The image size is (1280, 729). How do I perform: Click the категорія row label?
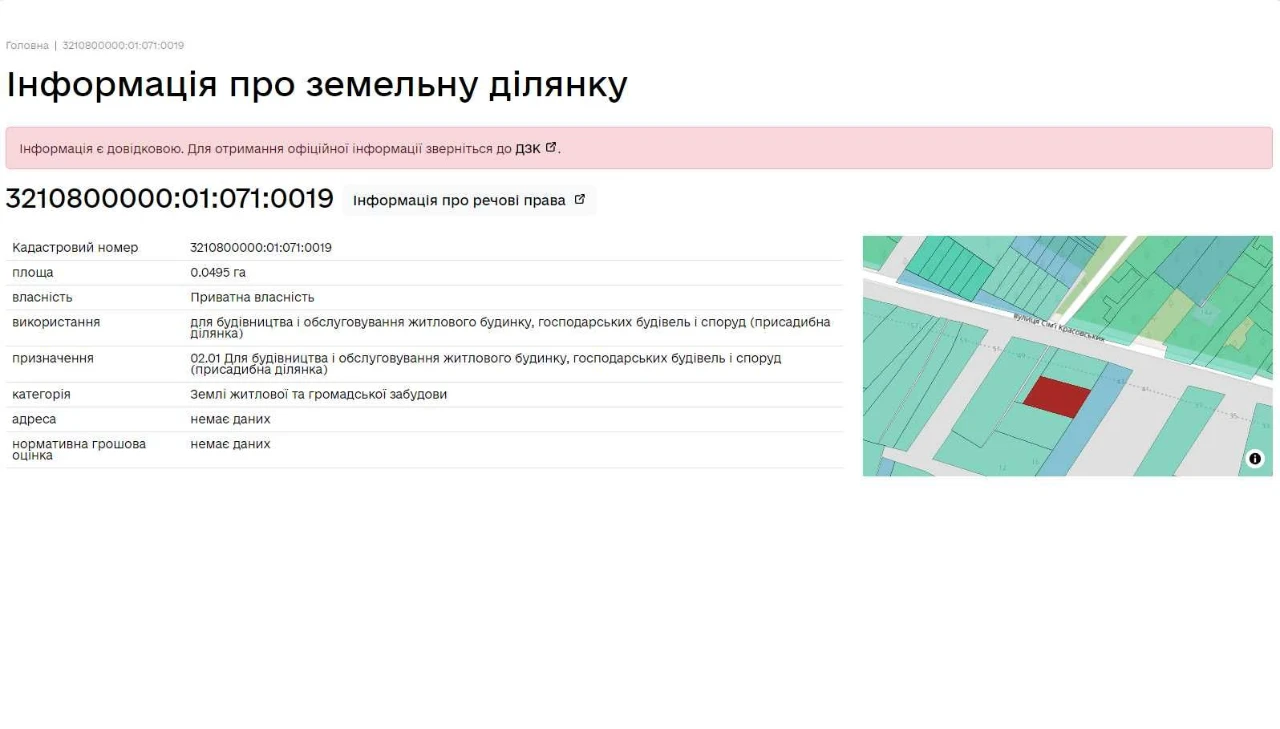[x=41, y=395]
